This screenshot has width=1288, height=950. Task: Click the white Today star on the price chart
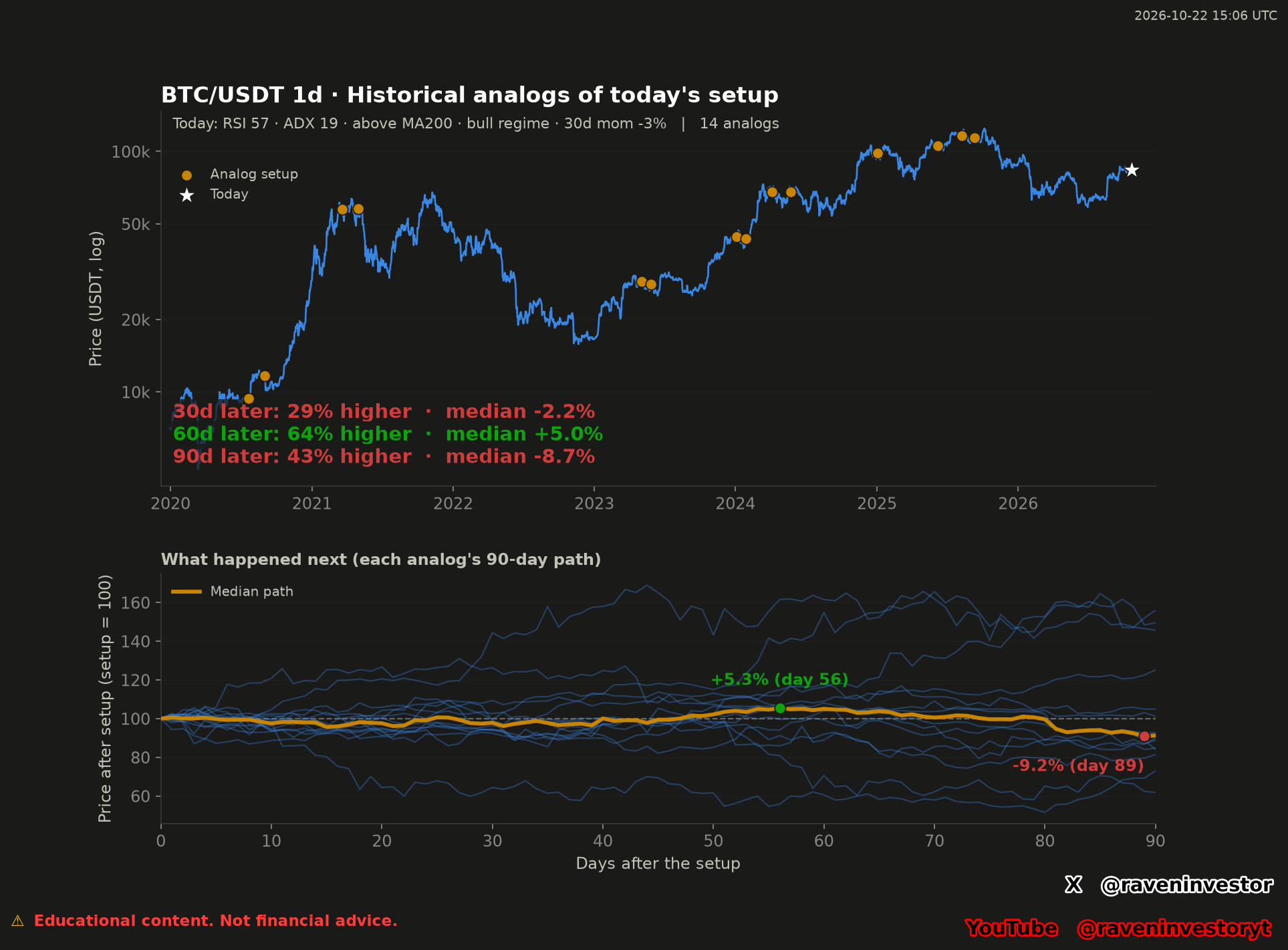pyautogui.click(x=1132, y=170)
